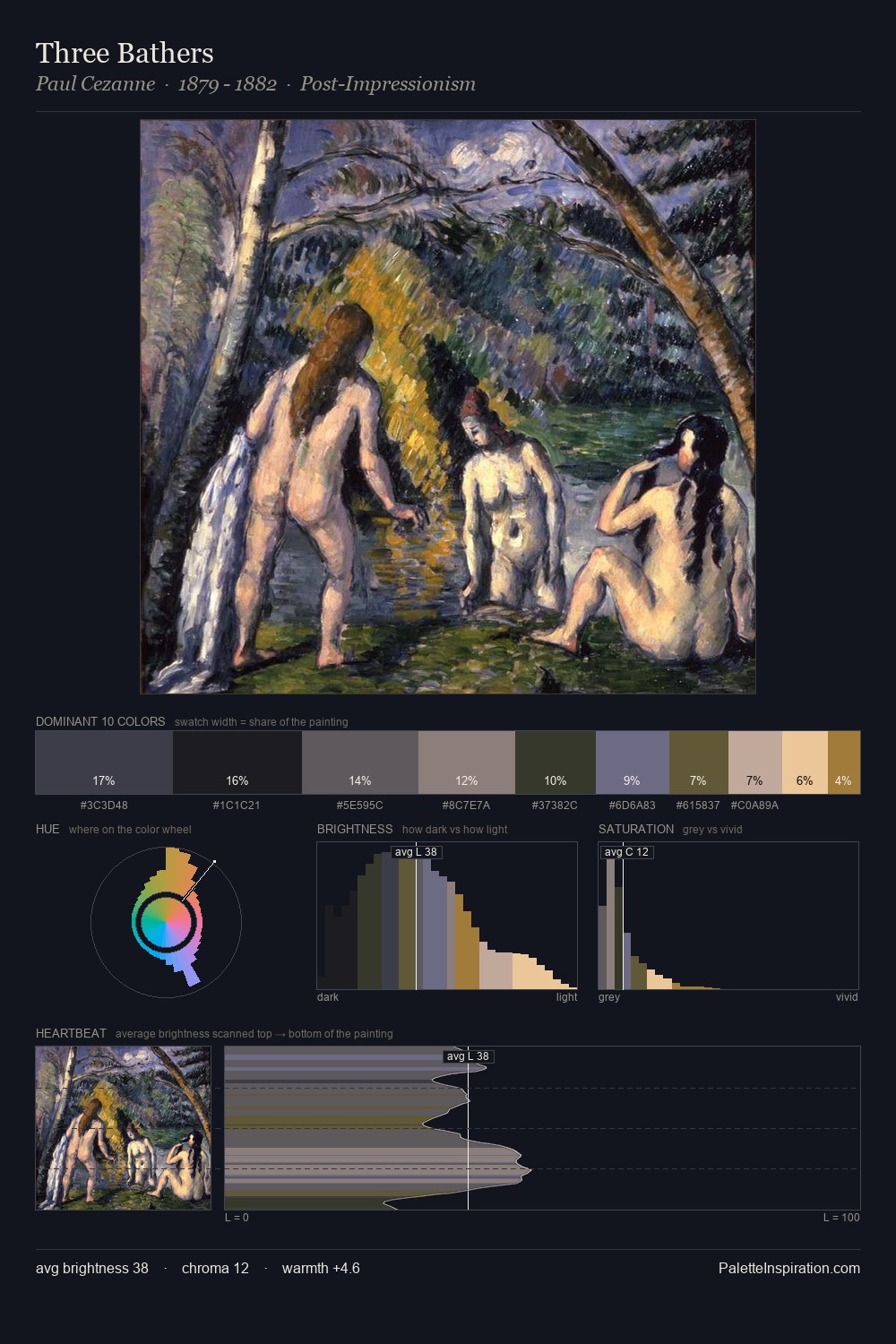This screenshot has width=896, height=1344.
Task: Click the 'avg C 12' saturation label
Action: click(626, 851)
